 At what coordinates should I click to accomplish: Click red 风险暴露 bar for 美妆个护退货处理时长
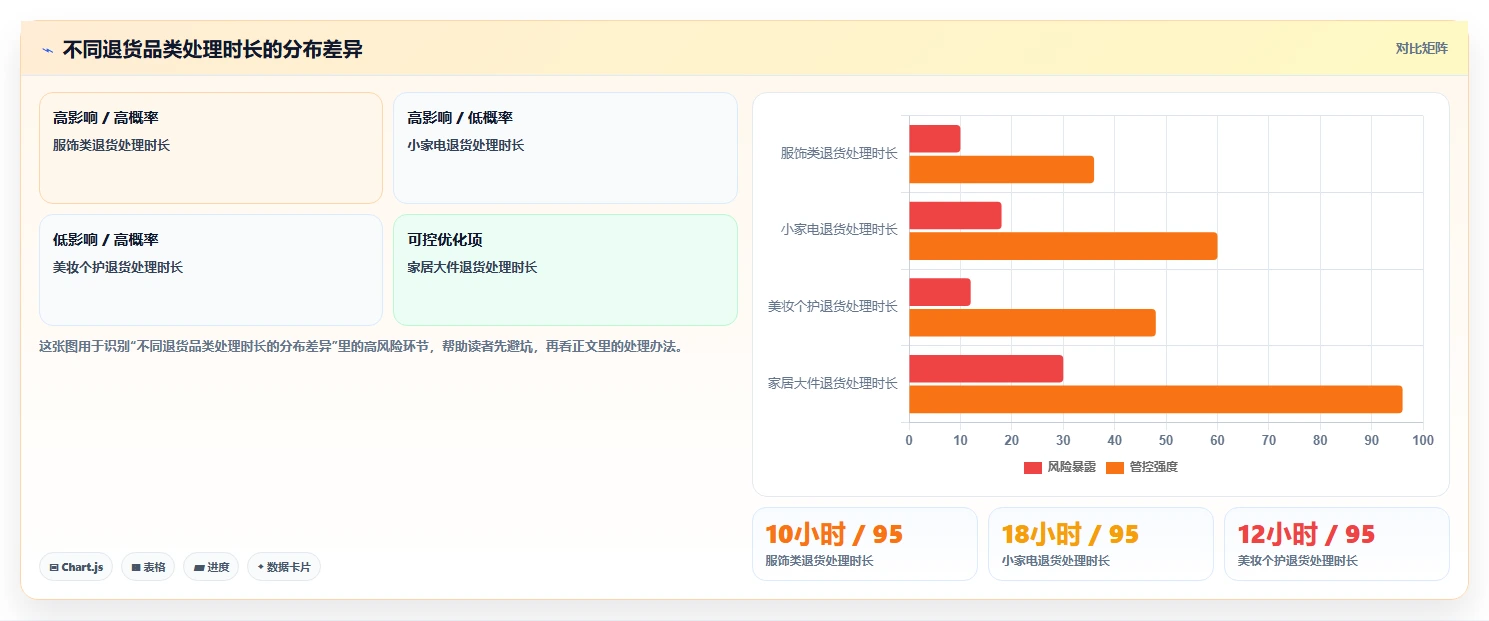click(x=940, y=292)
